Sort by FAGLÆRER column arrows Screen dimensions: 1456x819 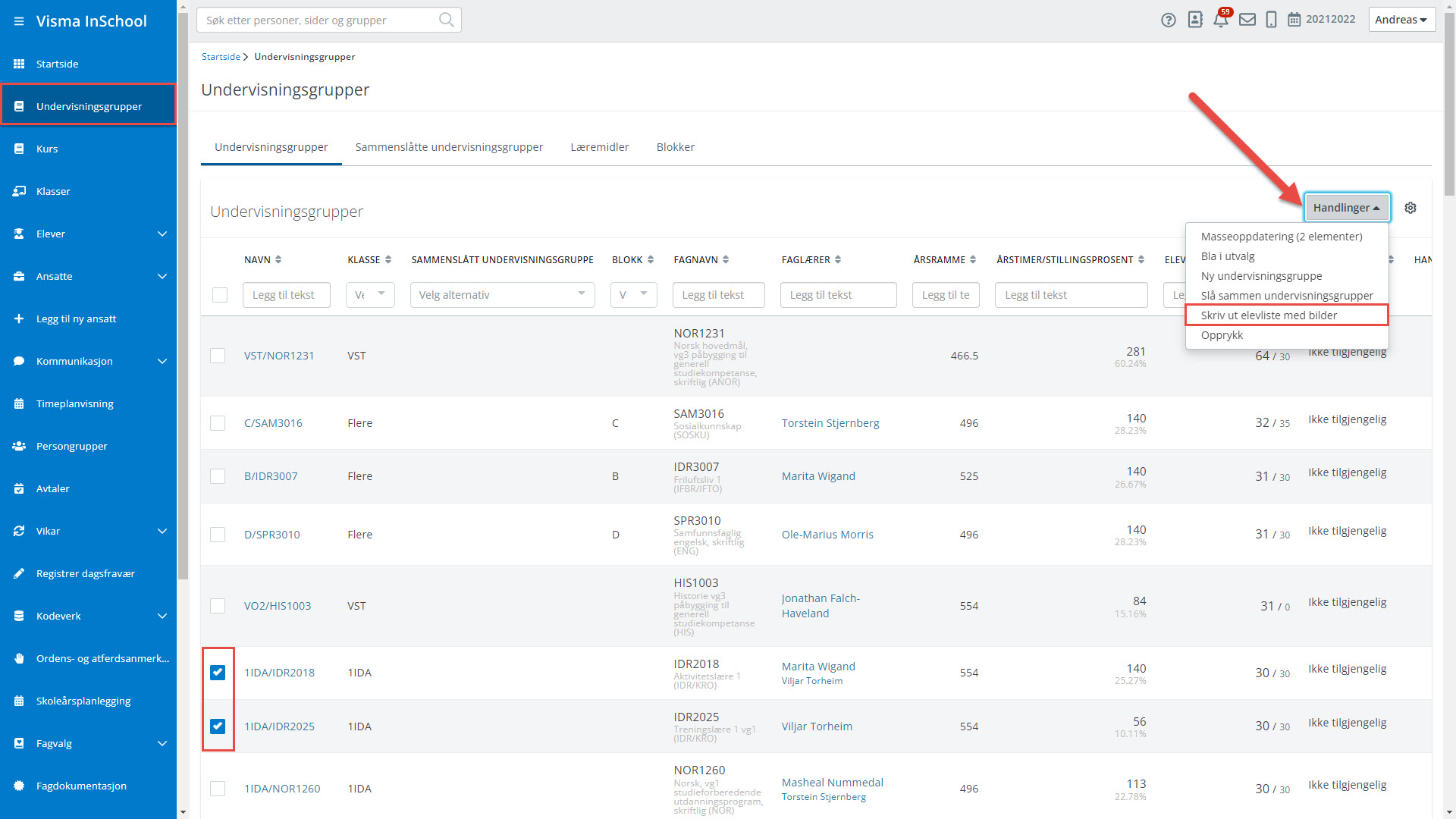click(838, 259)
